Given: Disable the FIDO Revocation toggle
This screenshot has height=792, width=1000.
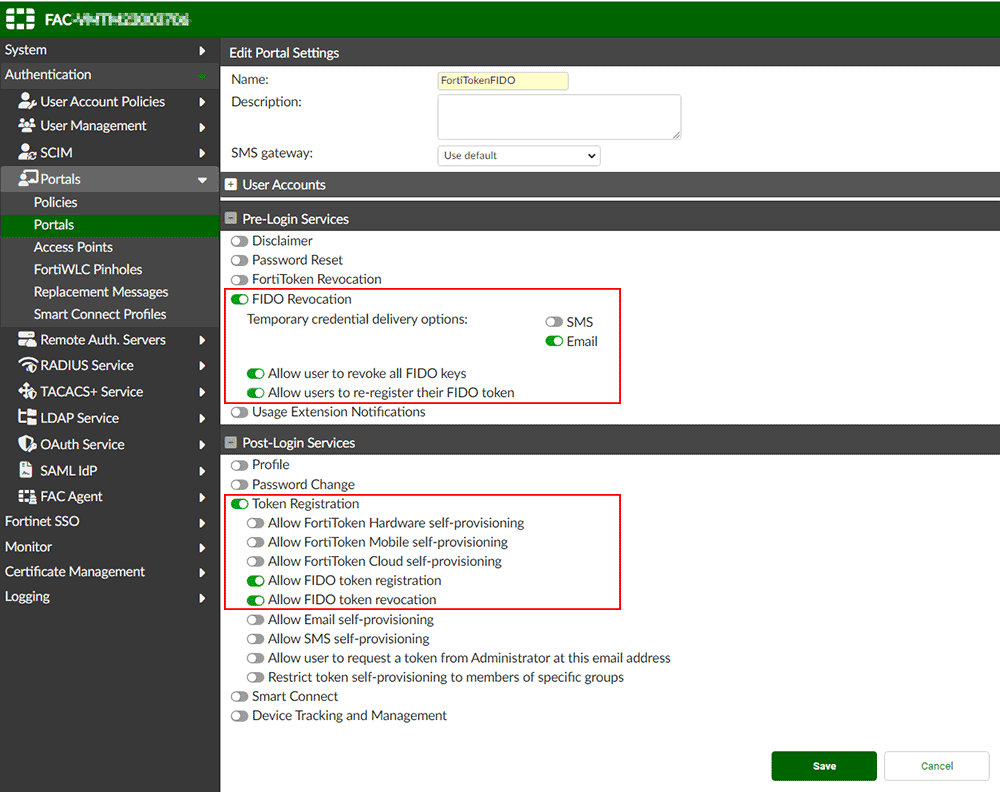Looking at the screenshot, I should click(x=239, y=299).
